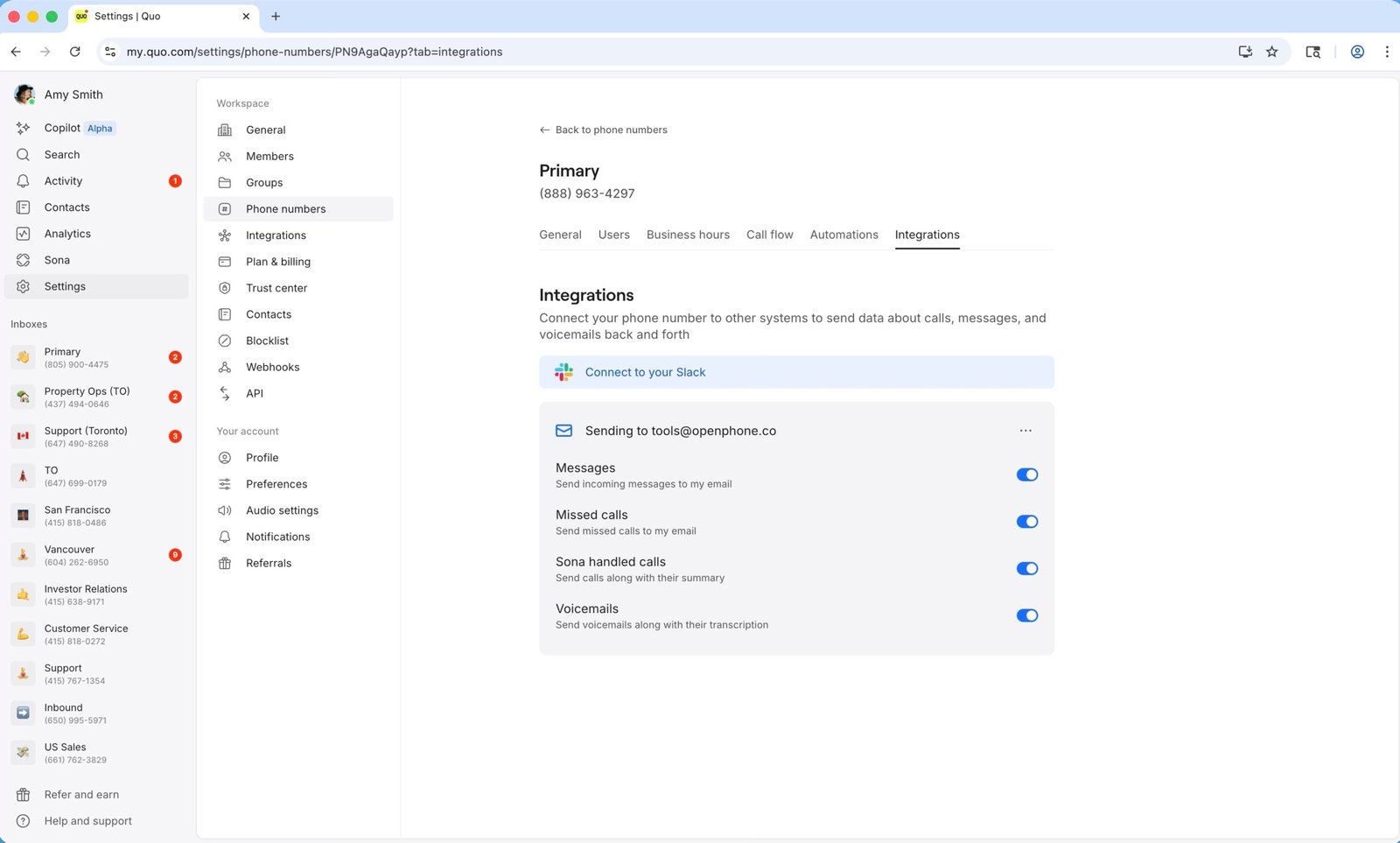
Task: Open Property Ops (TO) inbox
Action: (x=96, y=397)
